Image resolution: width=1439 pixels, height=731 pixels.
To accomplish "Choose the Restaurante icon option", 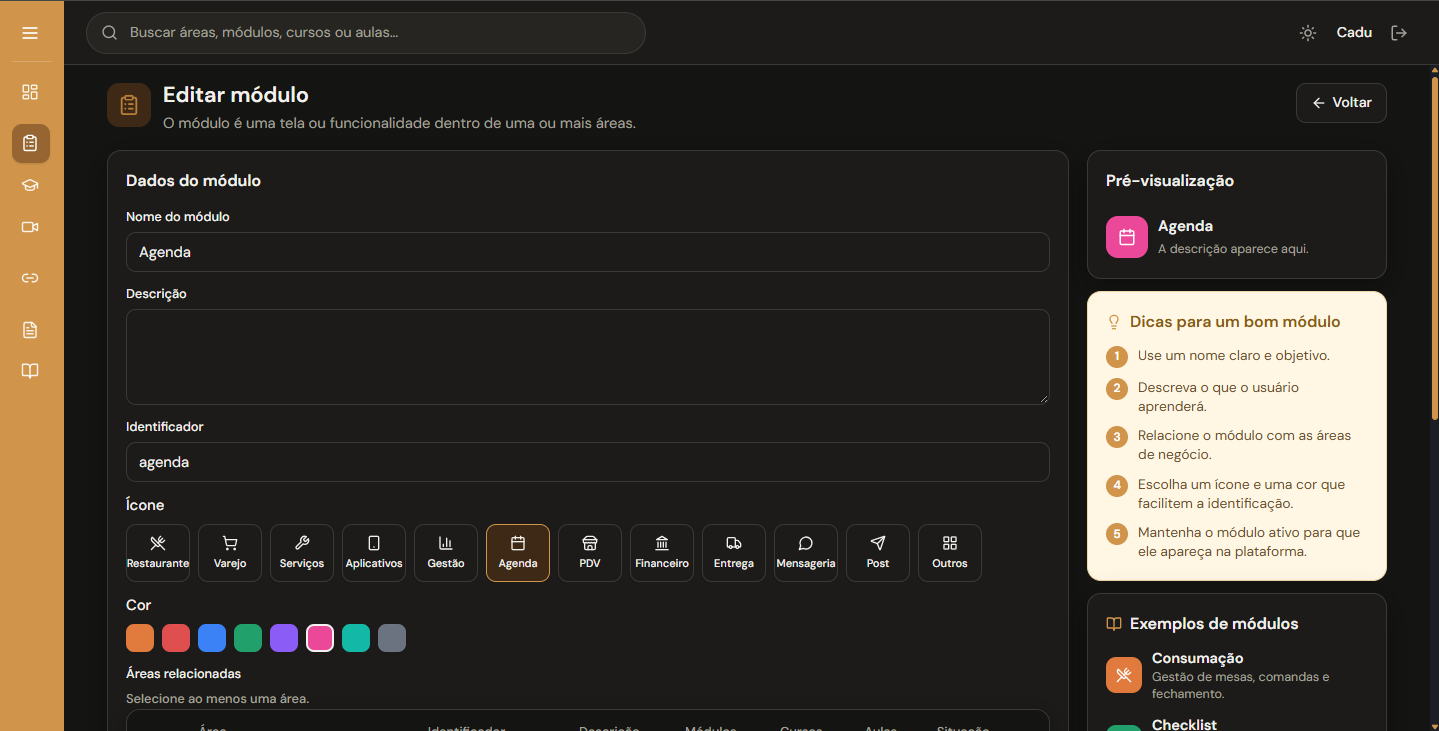I will click(158, 553).
